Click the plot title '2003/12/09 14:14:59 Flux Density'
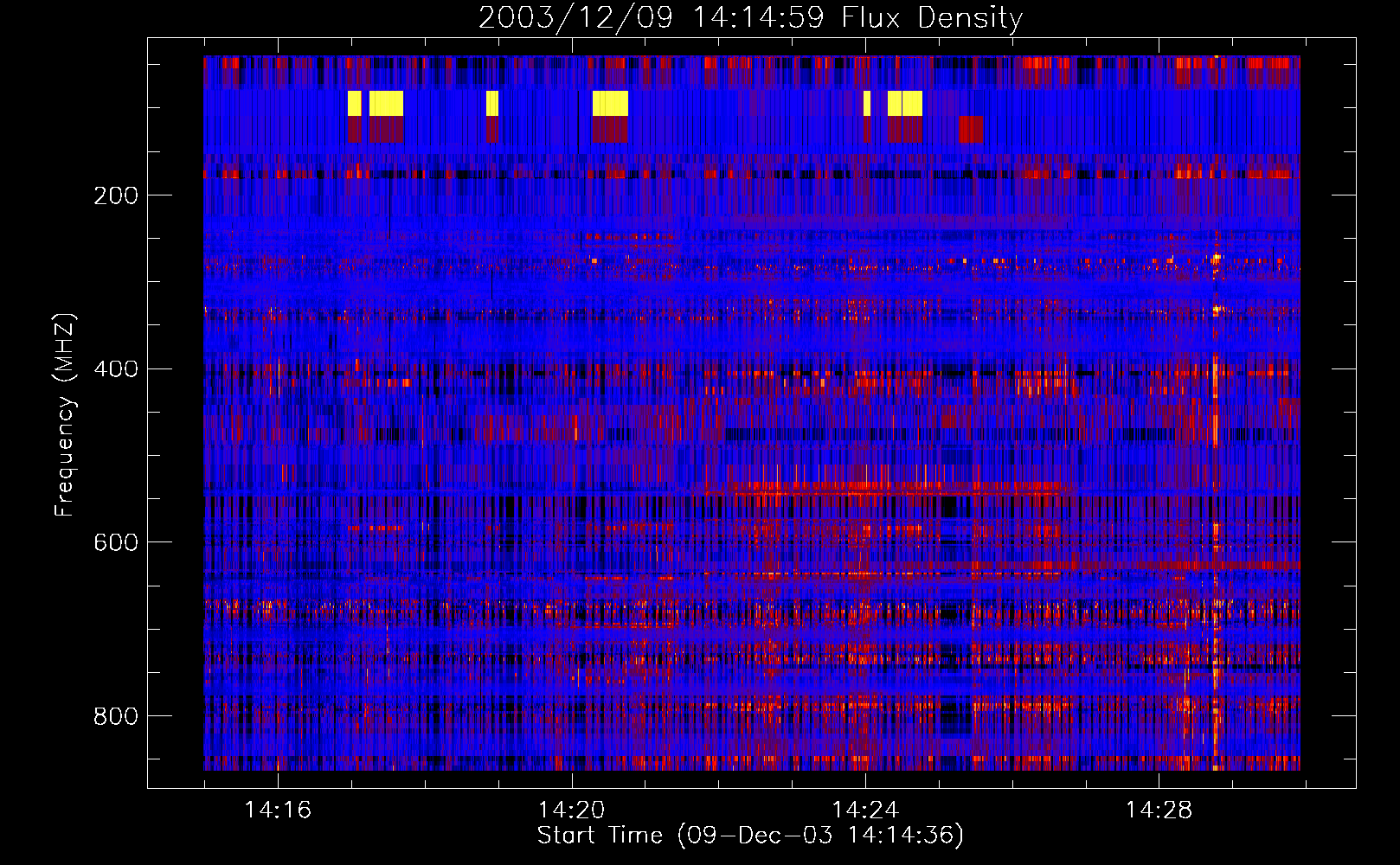1400x865 pixels. tap(751, 18)
